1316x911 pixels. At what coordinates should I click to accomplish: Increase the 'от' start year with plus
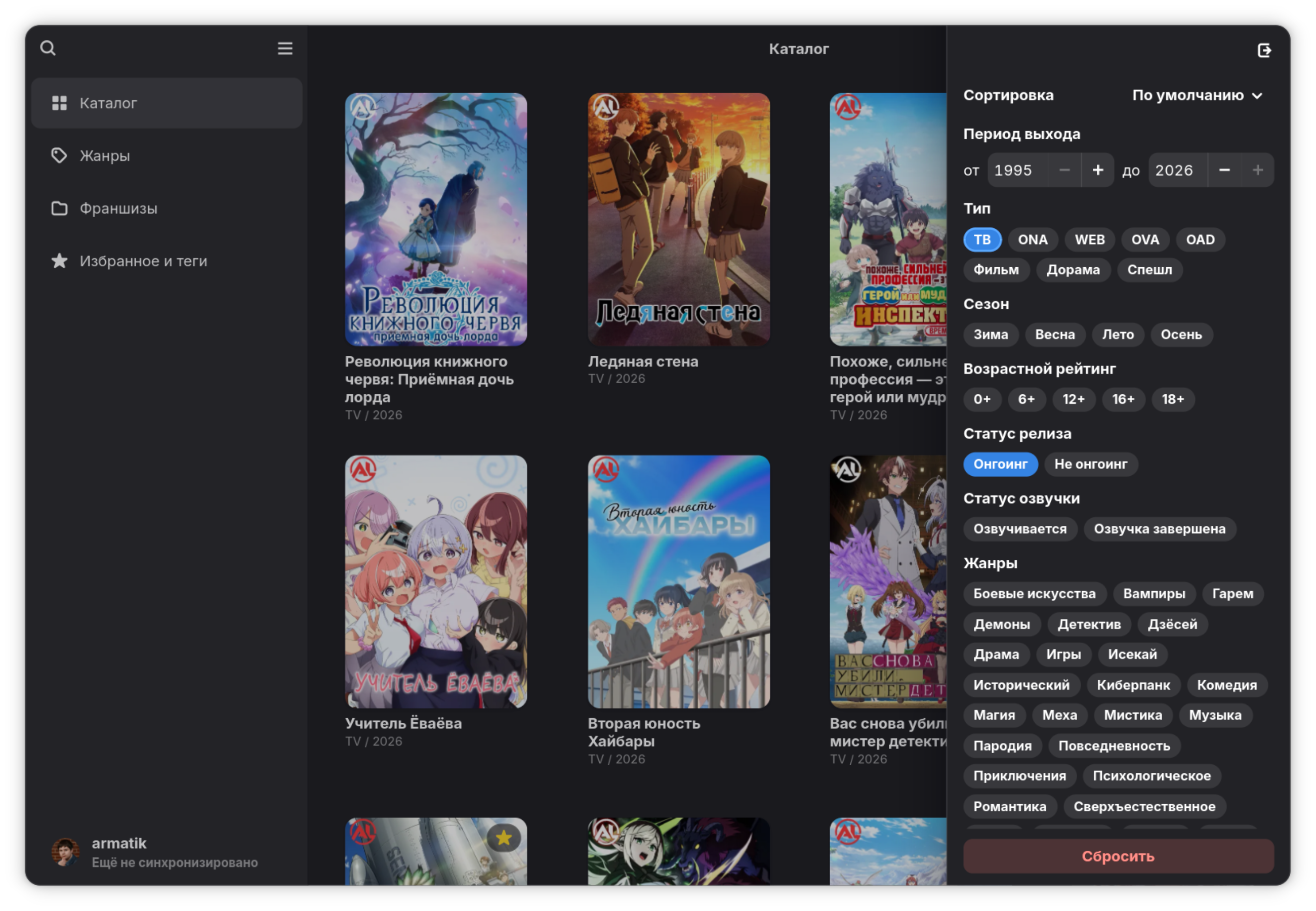coord(1097,170)
